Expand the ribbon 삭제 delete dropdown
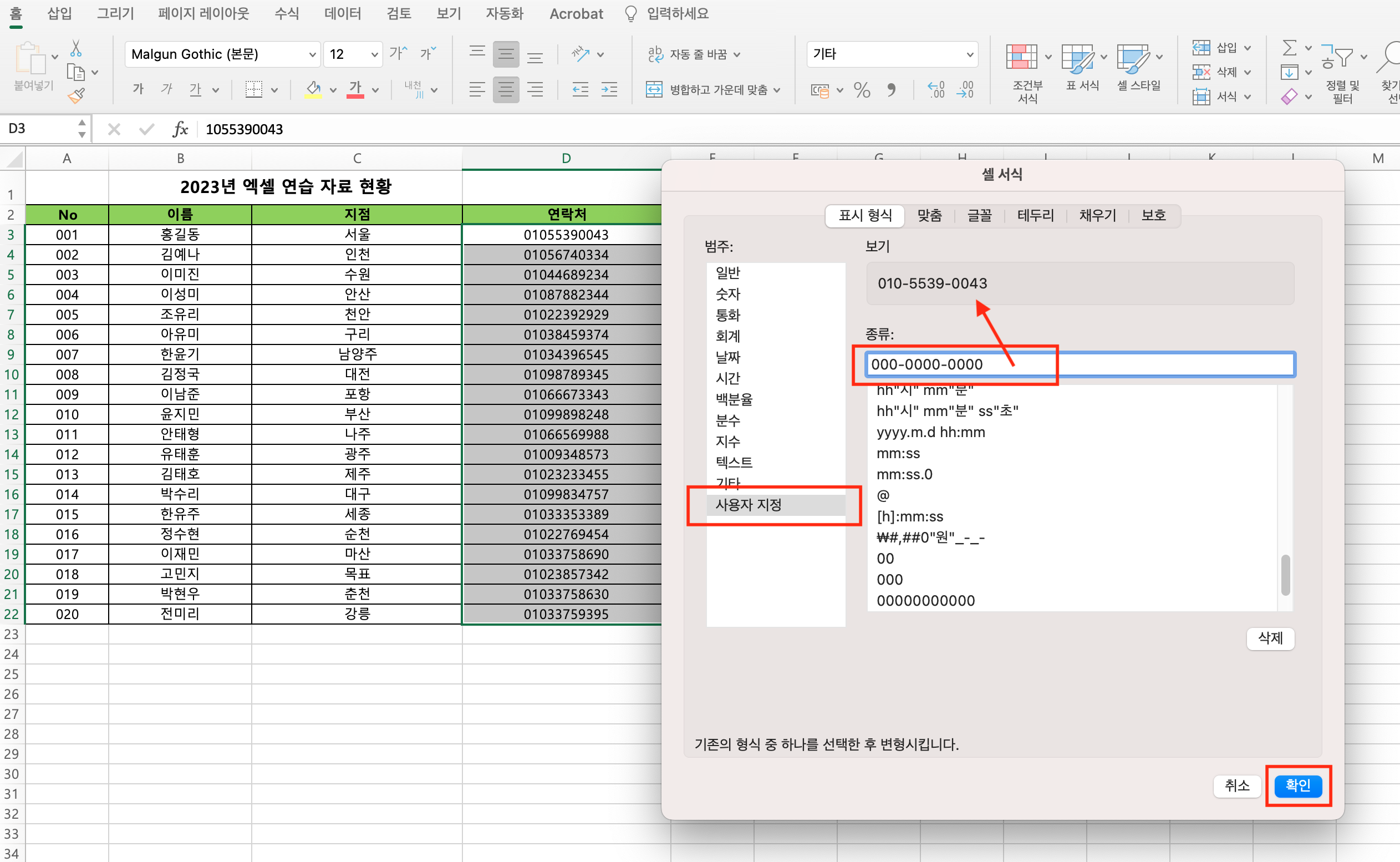Image resolution: width=1400 pixels, height=862 pixels. pos(1248,73)
